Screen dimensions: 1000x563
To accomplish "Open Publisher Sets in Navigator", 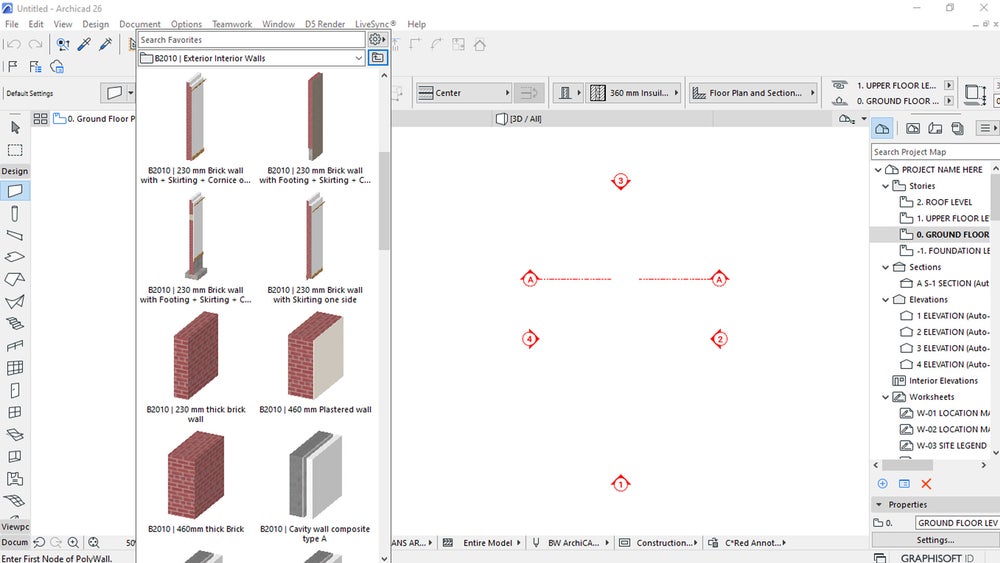I will [x=957, y=128].
